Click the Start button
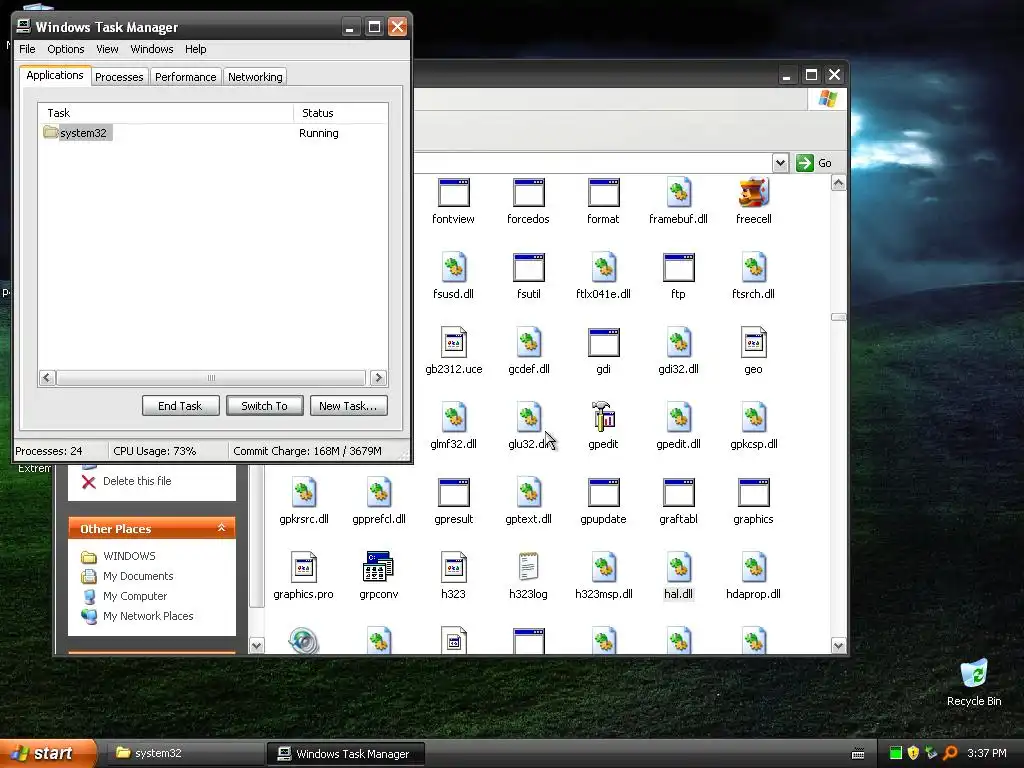 (46, 753)
